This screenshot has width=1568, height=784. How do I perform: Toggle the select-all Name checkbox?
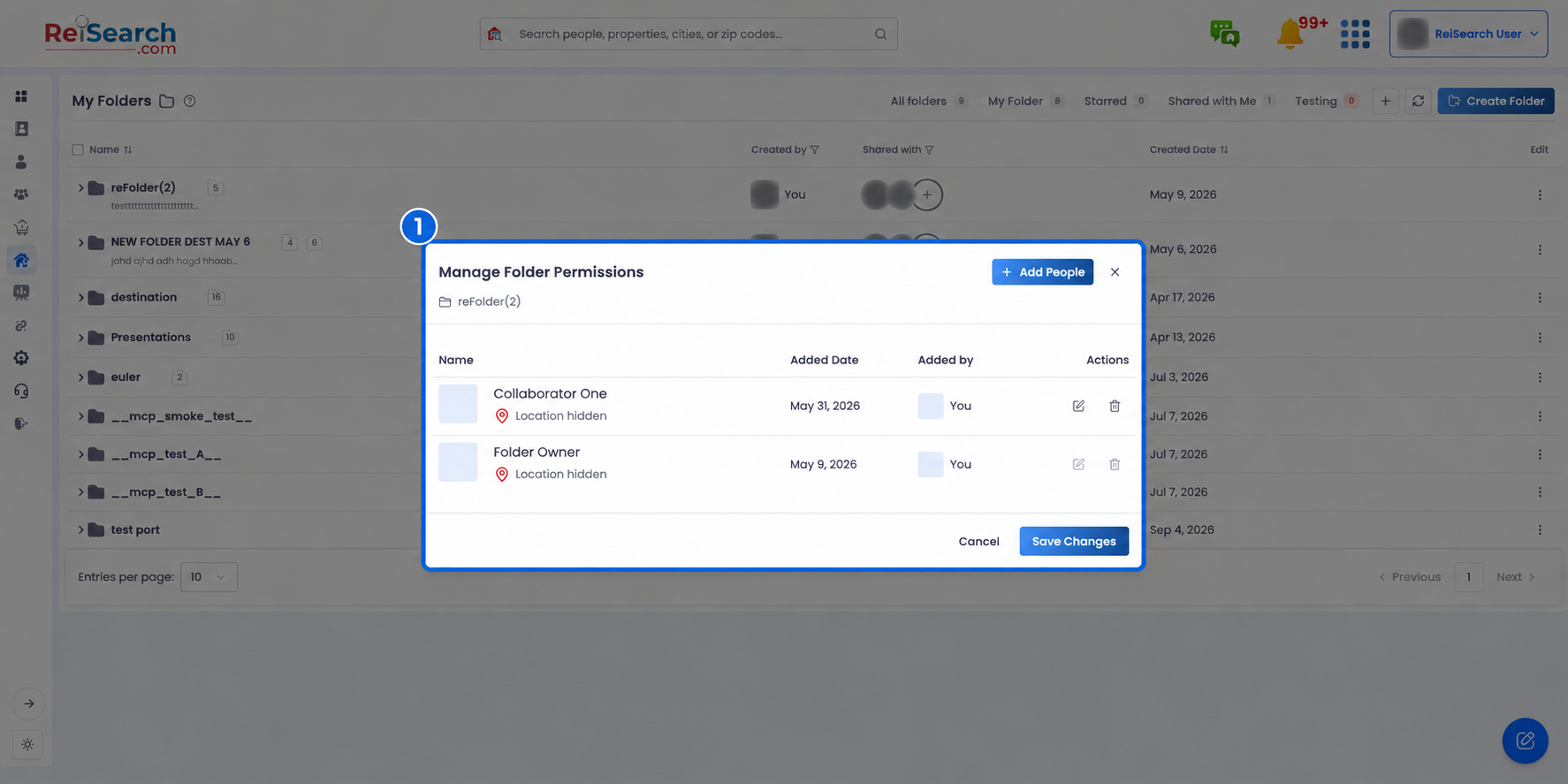tap(78, 149)
